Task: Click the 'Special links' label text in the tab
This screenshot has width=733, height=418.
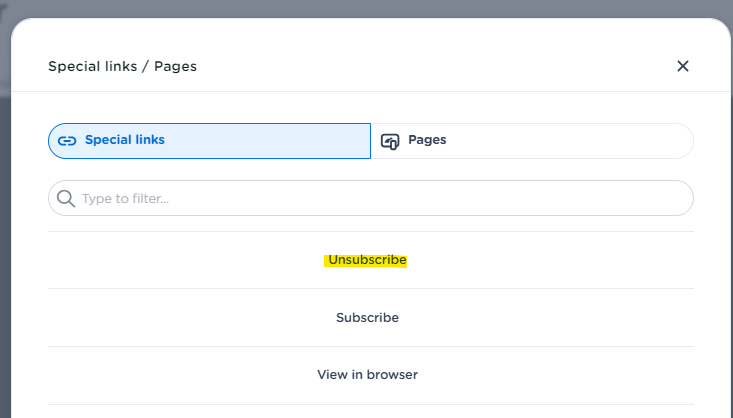Action: click(124, 140)
